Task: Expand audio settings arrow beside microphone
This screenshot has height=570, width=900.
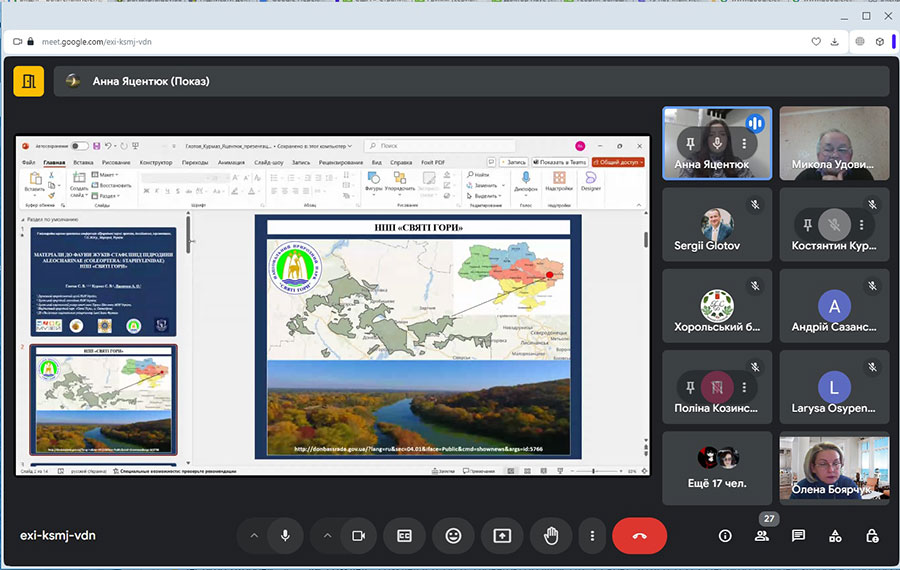Action: [x=254, y=536]
